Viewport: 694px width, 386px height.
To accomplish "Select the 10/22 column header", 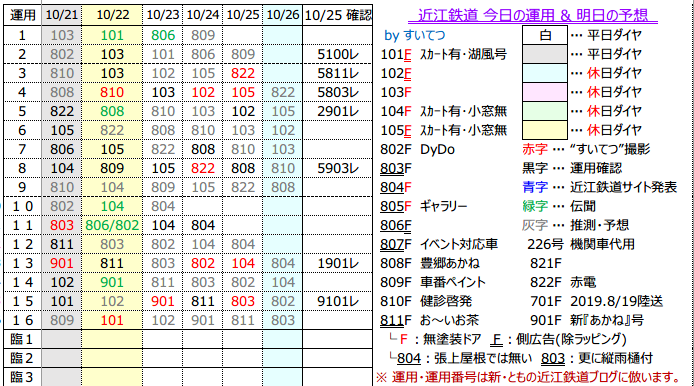I will [112, 15].
